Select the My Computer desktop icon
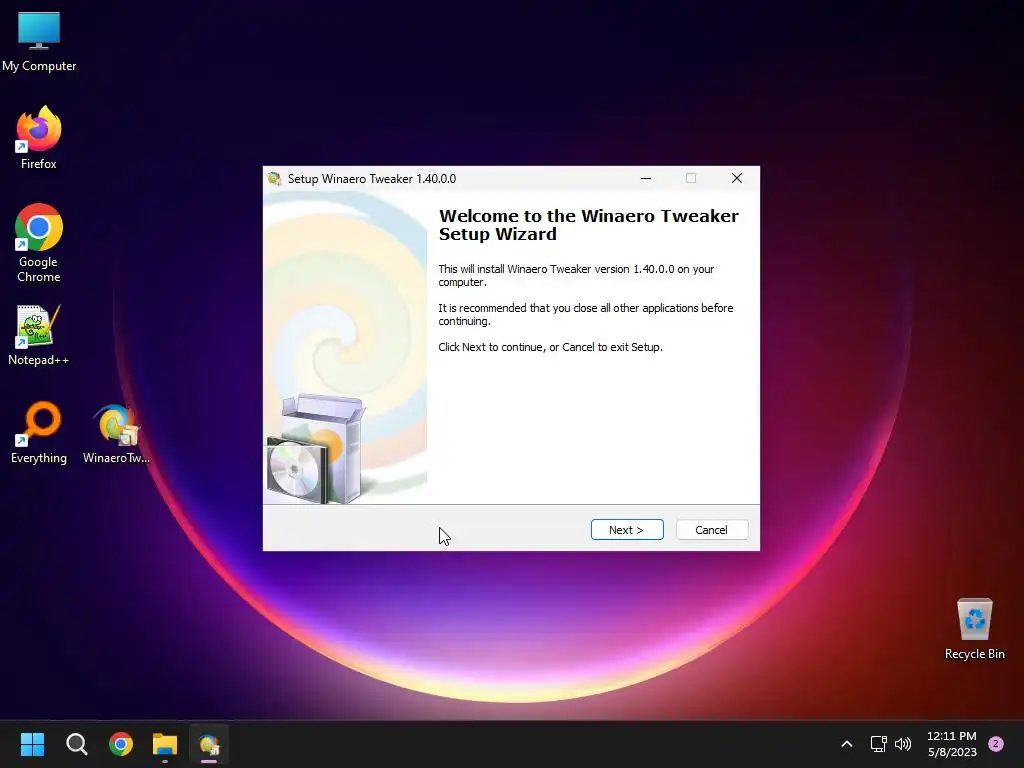Screen dimensions: 1024x768 39,42
